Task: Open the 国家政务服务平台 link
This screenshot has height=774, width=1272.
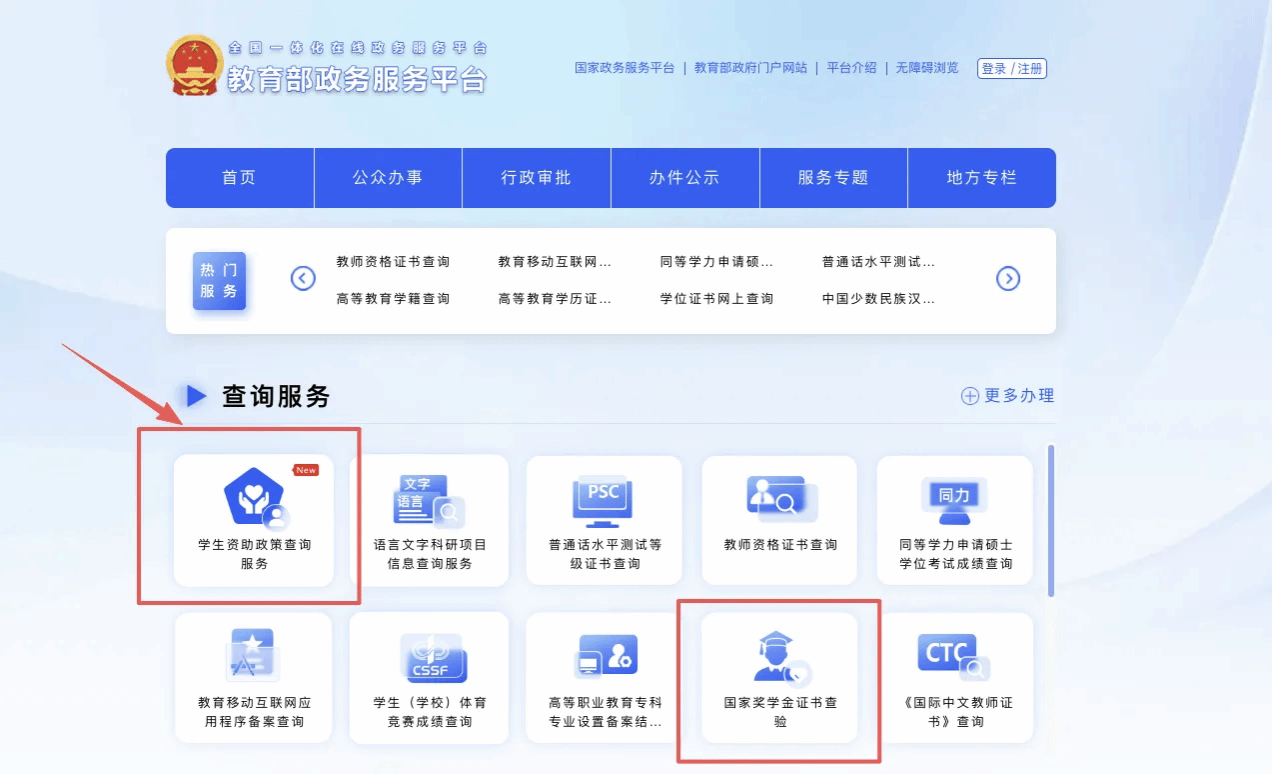Action: [x=624, y=68]
